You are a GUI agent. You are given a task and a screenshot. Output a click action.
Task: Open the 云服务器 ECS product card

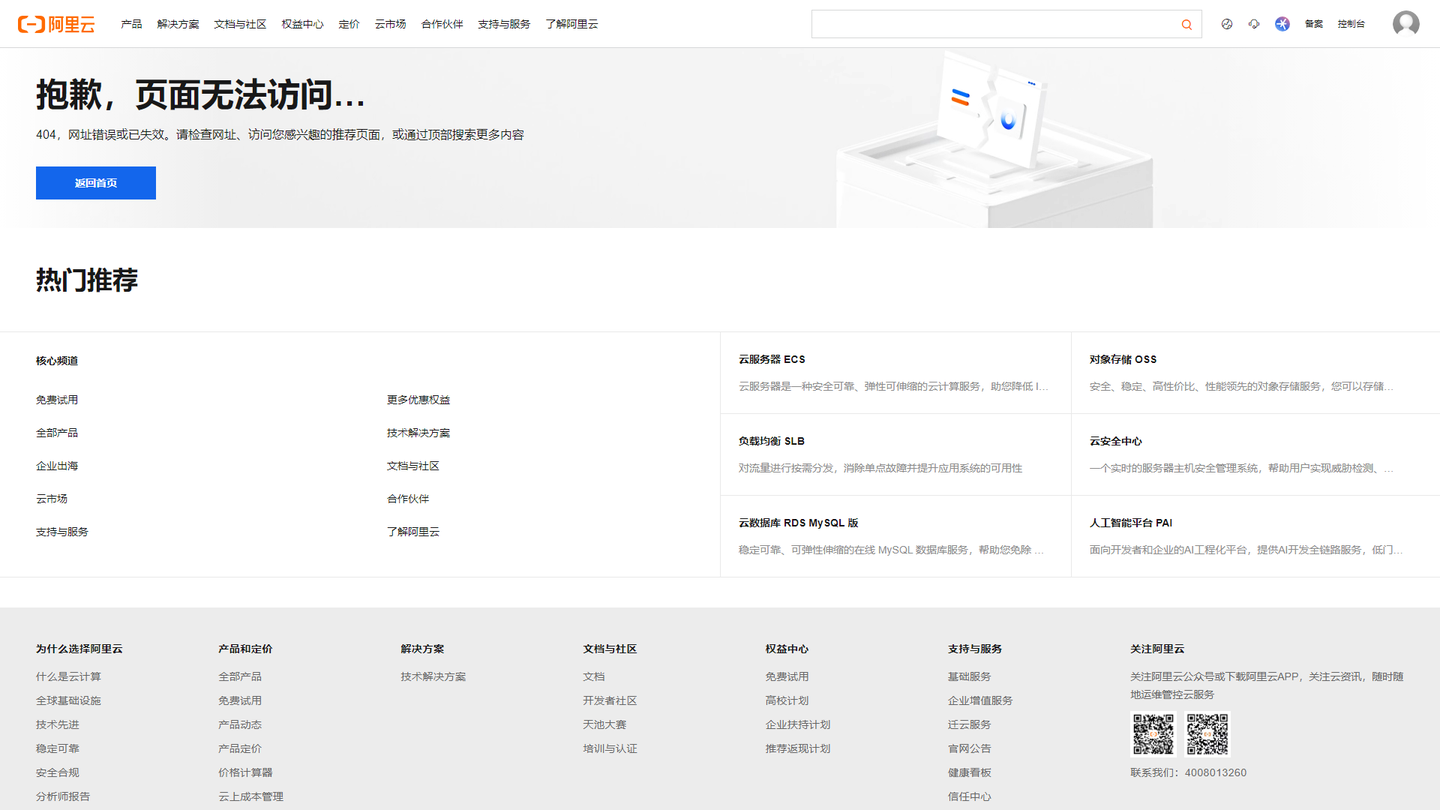(895, 373)
